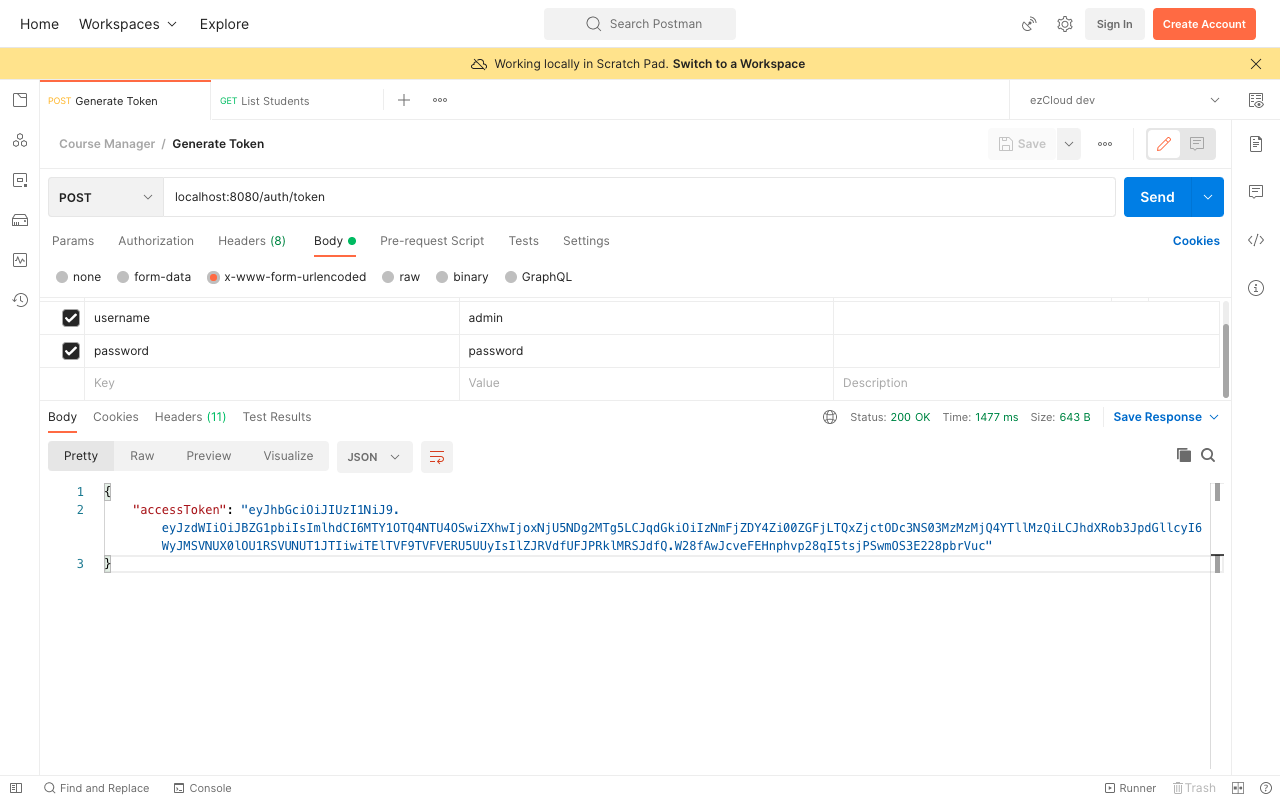Add a new request tab
The width and height of the screenshot is (1280, 800).
click(404, 100)
